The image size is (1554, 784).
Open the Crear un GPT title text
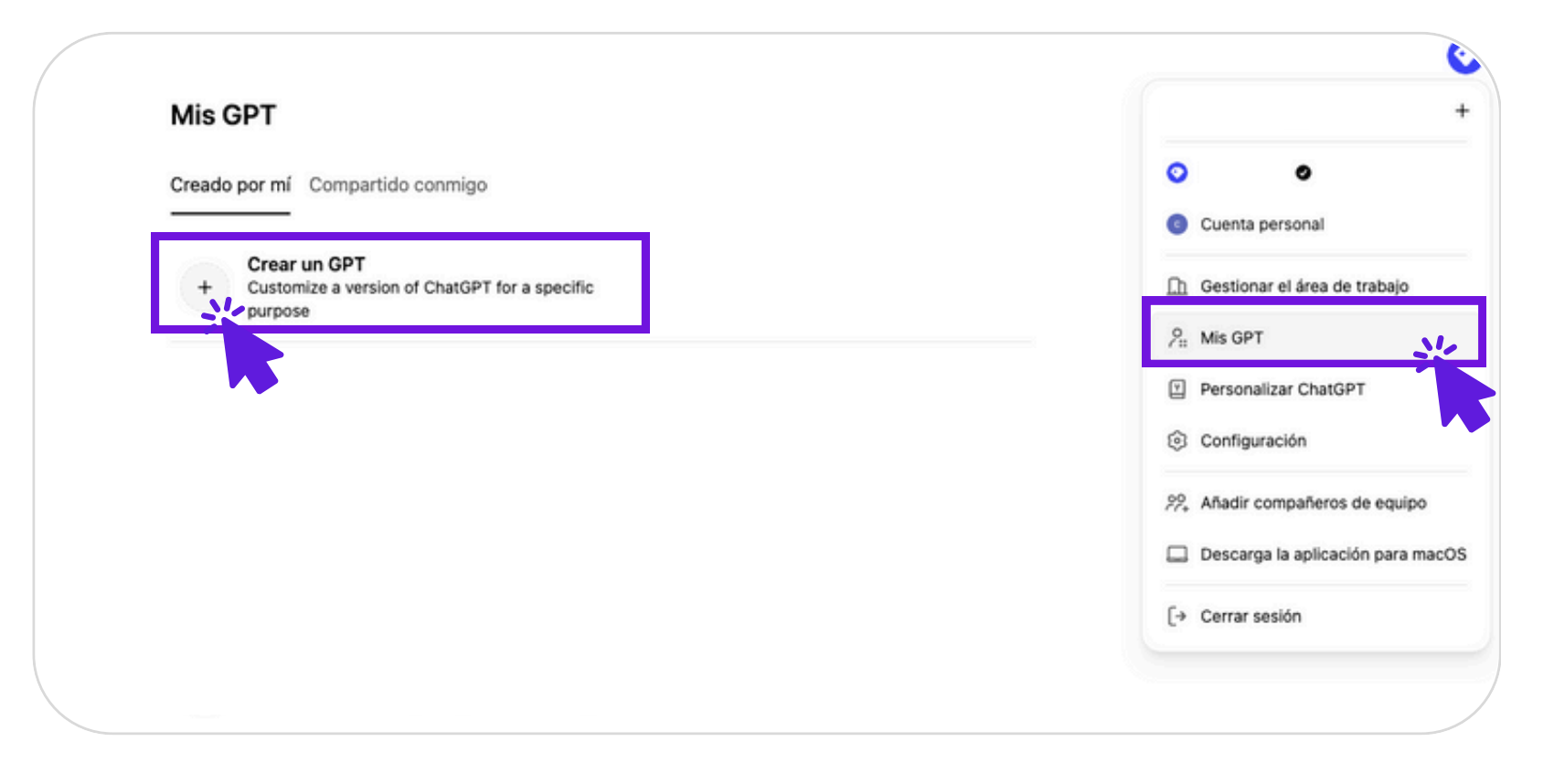coord(306,264)
